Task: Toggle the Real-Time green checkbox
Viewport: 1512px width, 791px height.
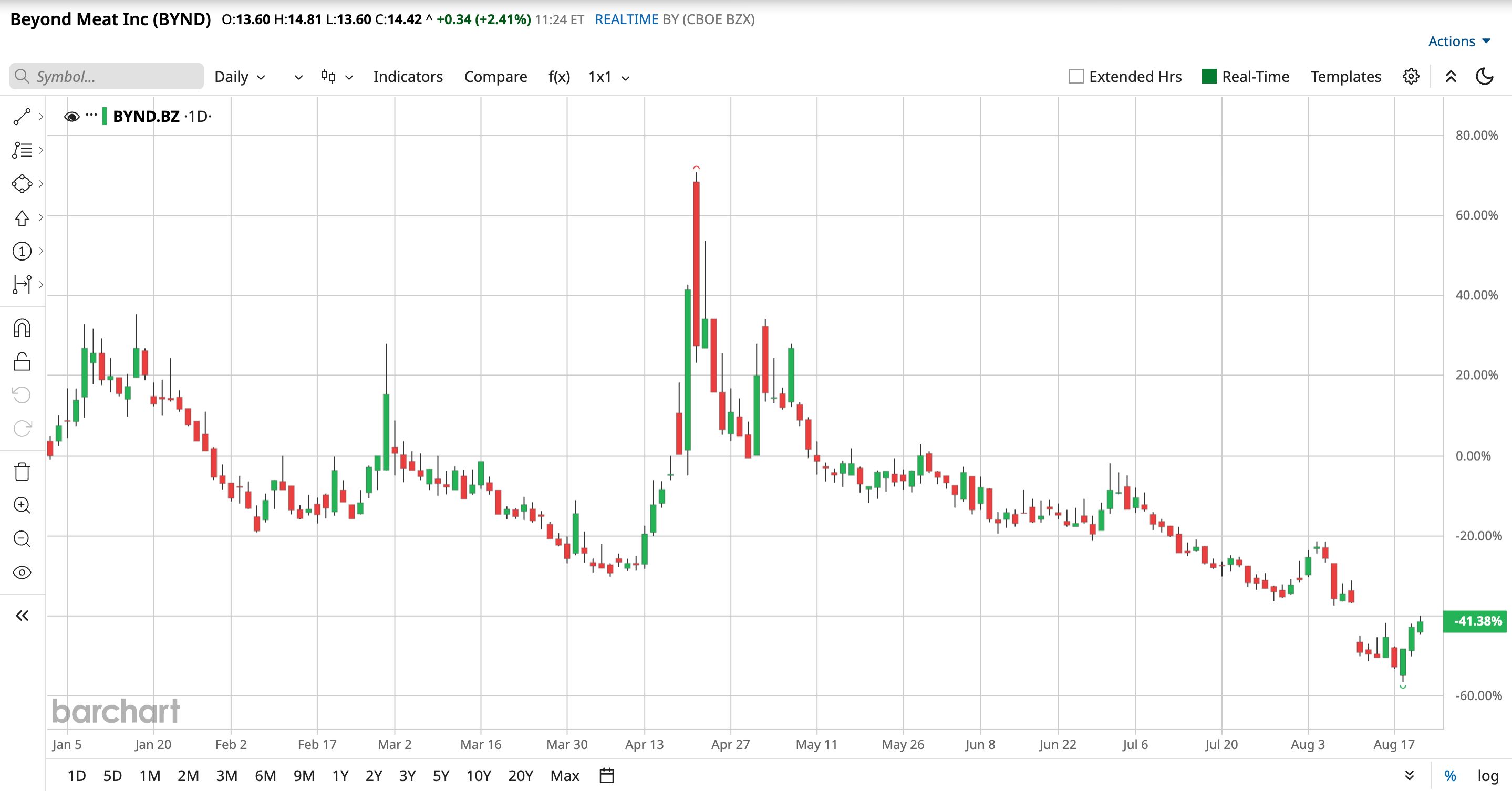Action: point(1209,76)
